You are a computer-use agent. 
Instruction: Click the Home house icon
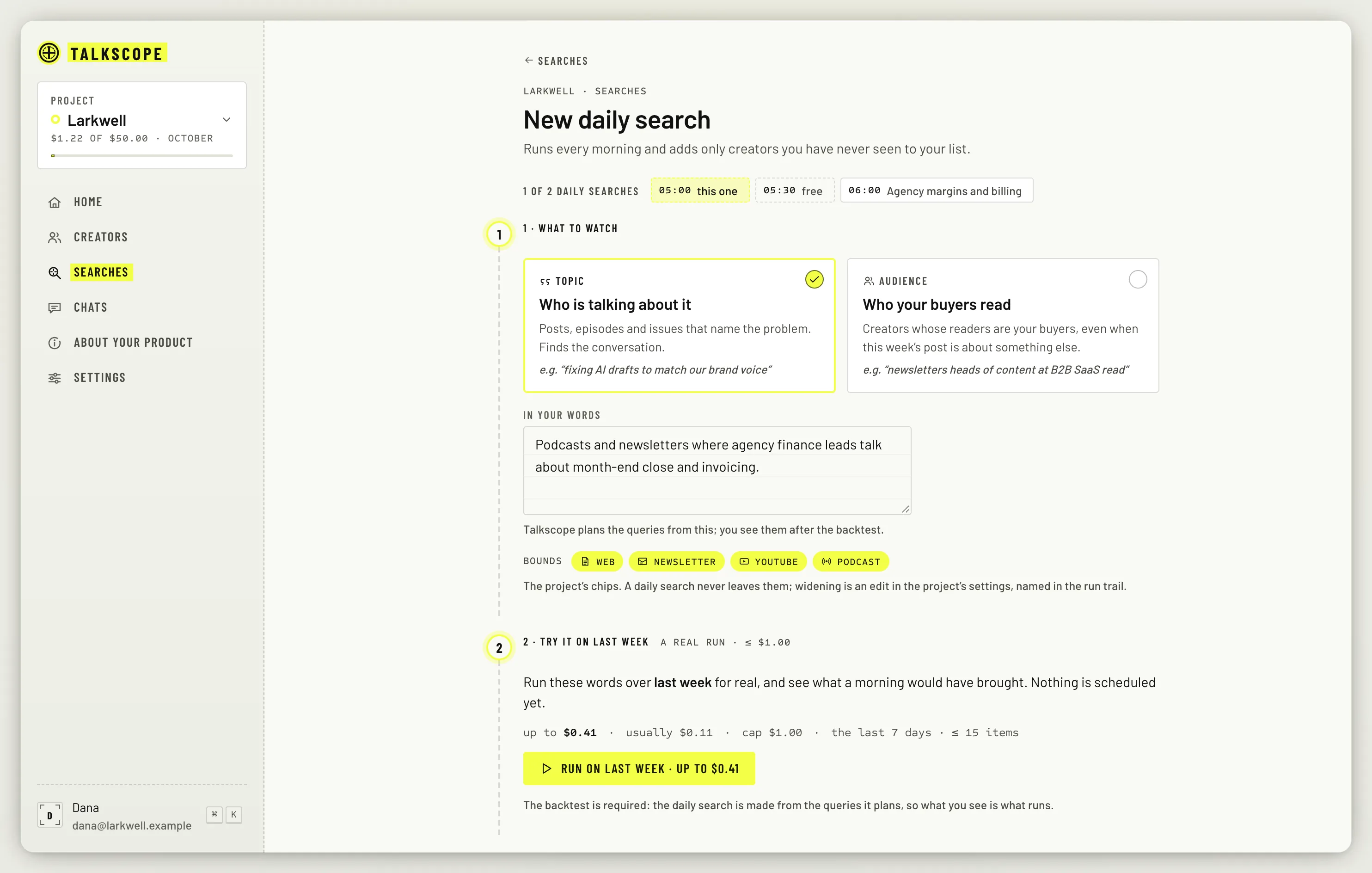(55, 202)
